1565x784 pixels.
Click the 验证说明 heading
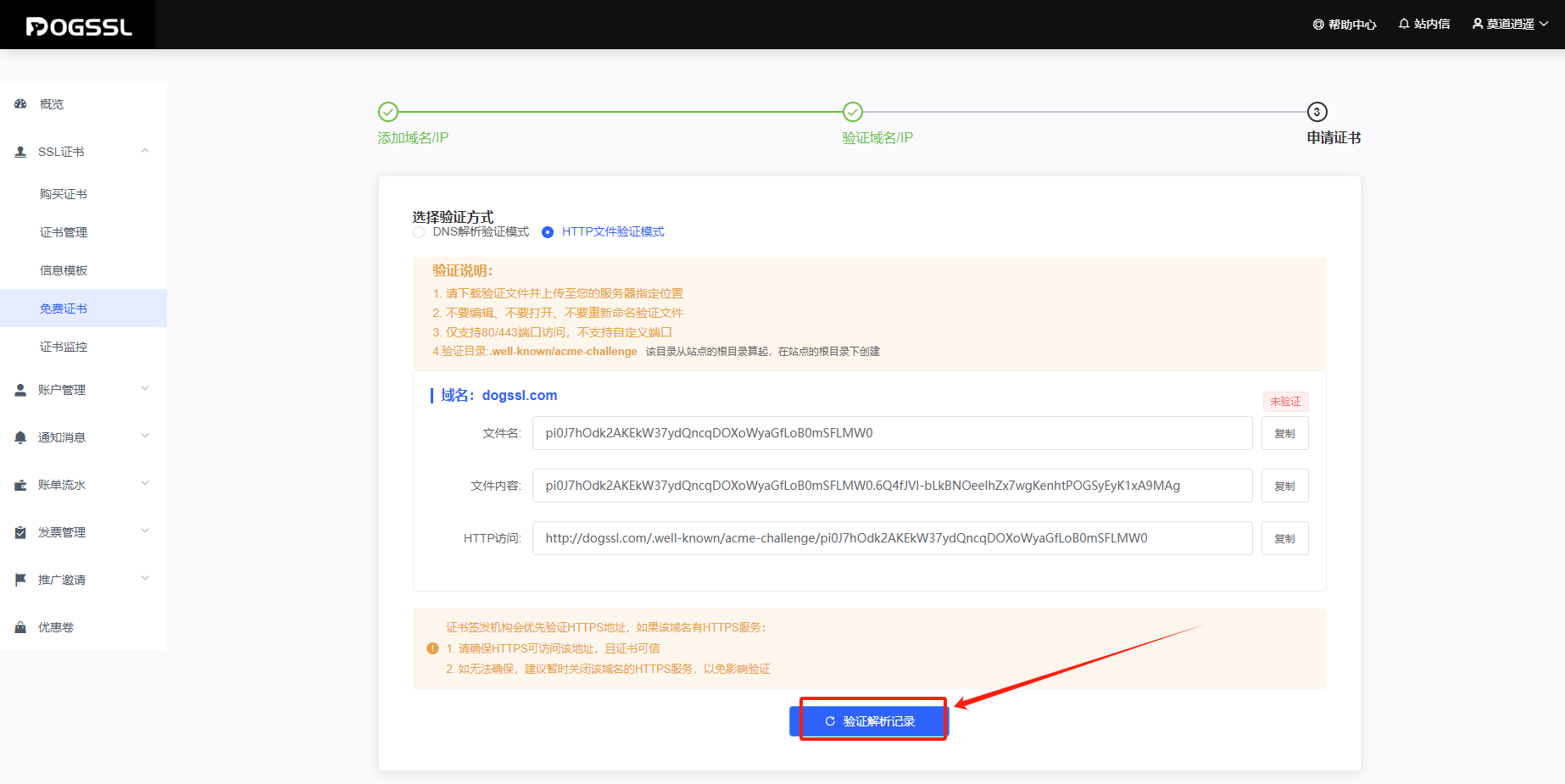pyautogui.click(x=462, y=270)
